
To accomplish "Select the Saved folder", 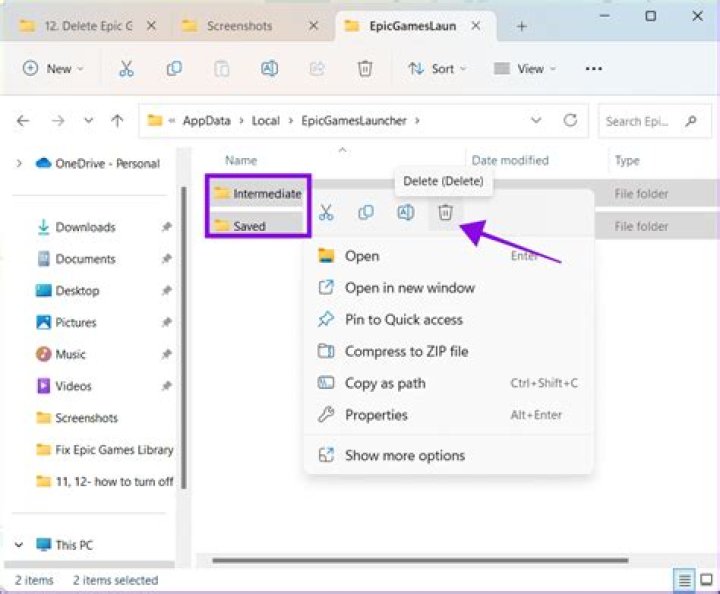I will click(x=241, y=226).
